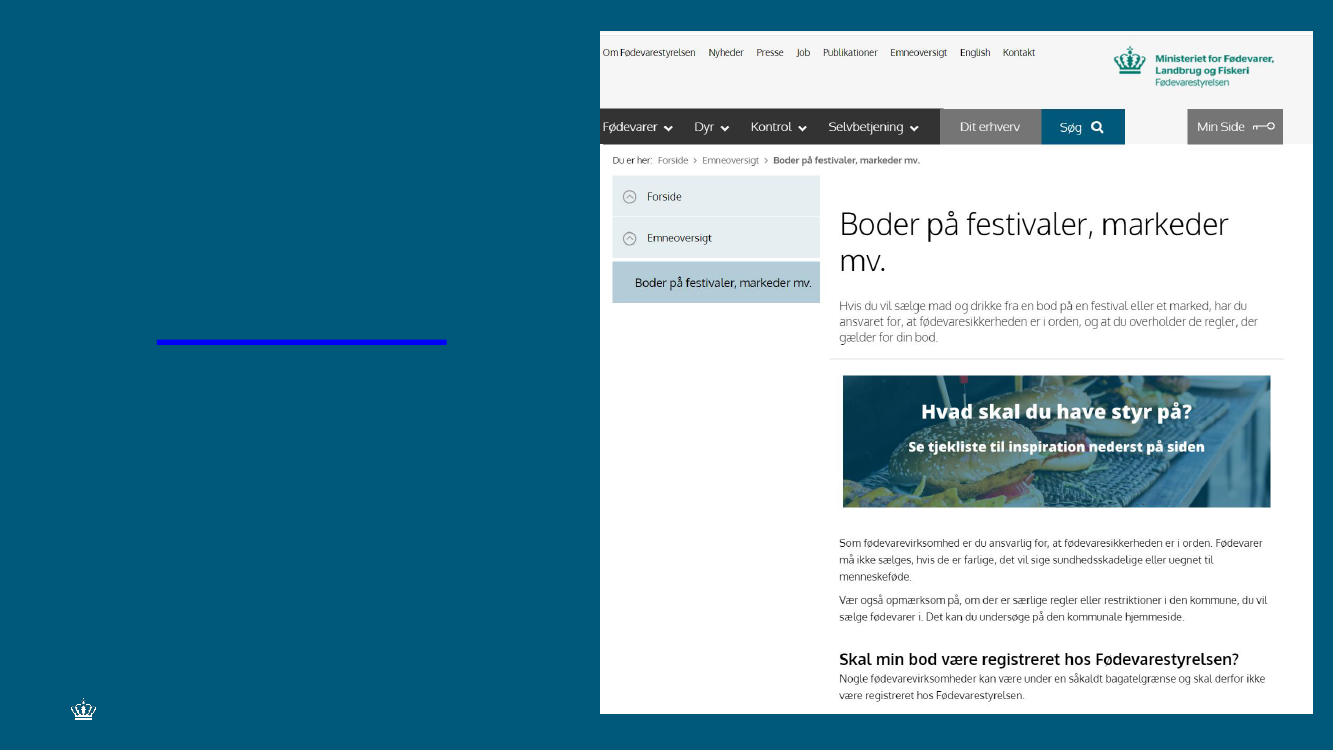
Task: Select Forside in the left sidebar
Action: [716, 197]
